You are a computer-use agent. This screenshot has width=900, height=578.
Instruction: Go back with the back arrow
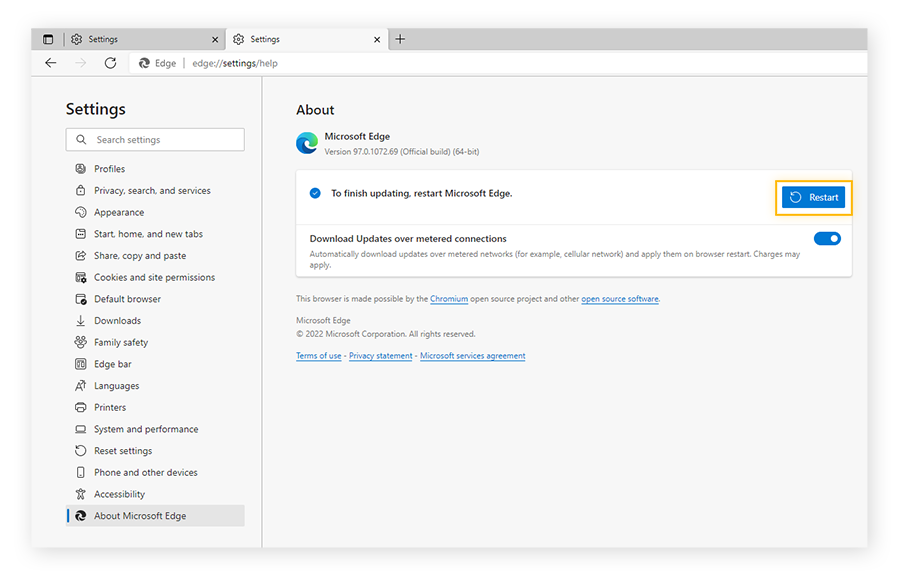tap(51, 63)
